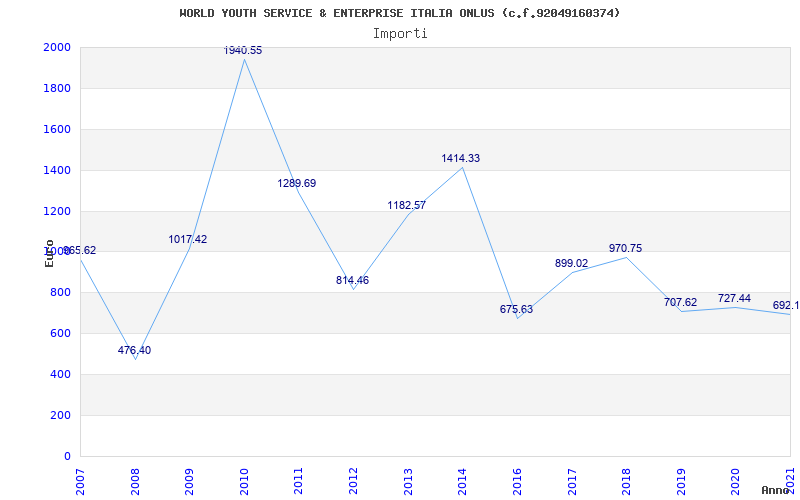This screenshot has width=800, height=500.
Task: Select the 1414.33 value label
Action: [461, 158]
